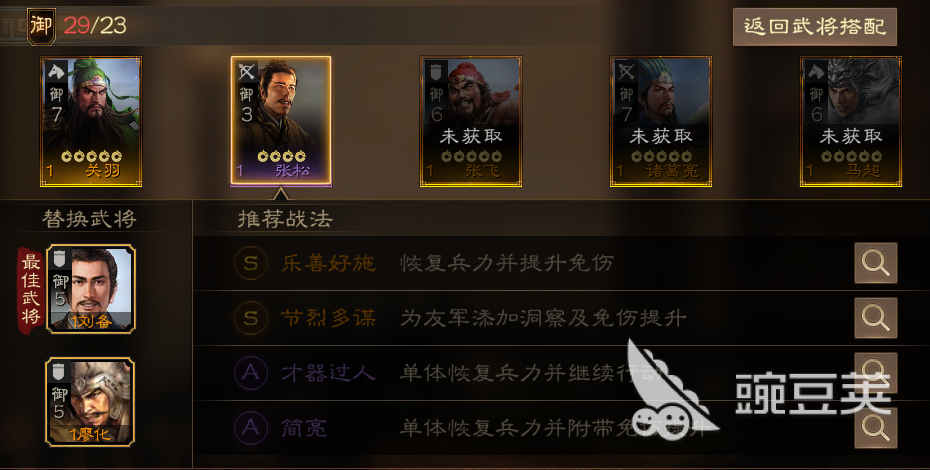Click 返回武将搭配 button
The width and height of the screenshot is (930, 470).
[814, 27]
